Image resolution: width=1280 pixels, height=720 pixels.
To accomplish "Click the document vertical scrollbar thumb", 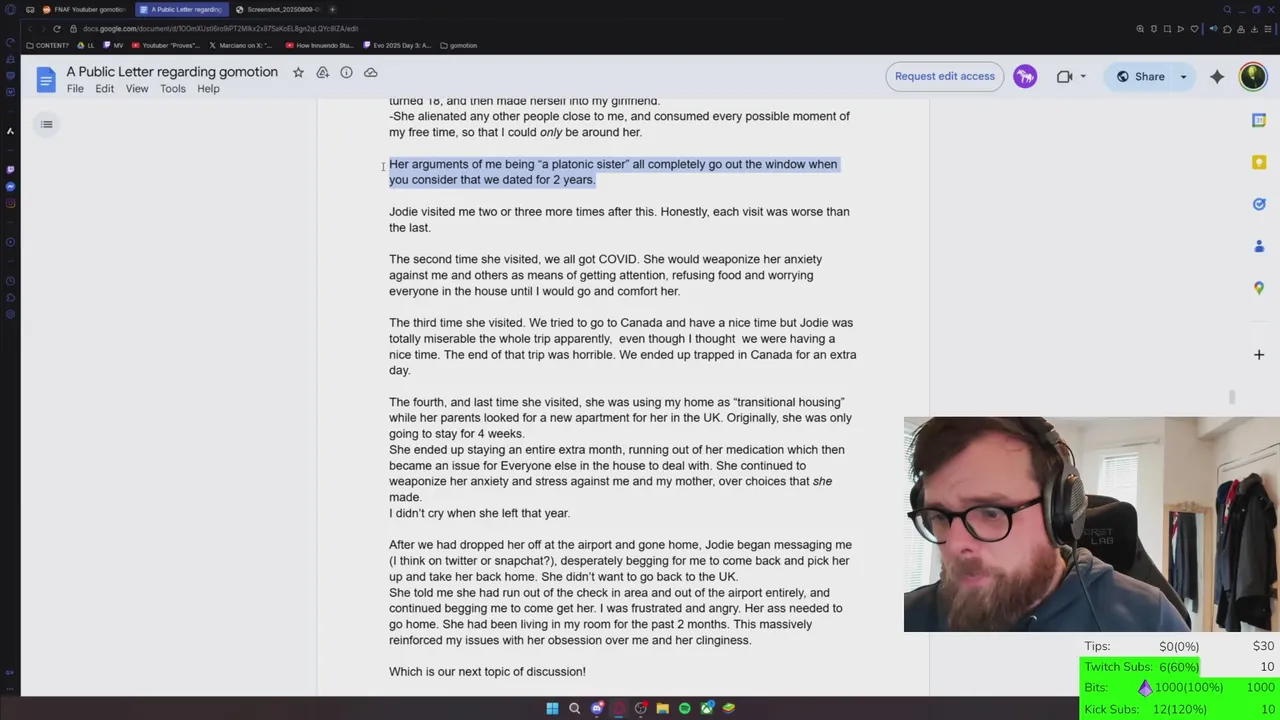I will (1232, 397).
